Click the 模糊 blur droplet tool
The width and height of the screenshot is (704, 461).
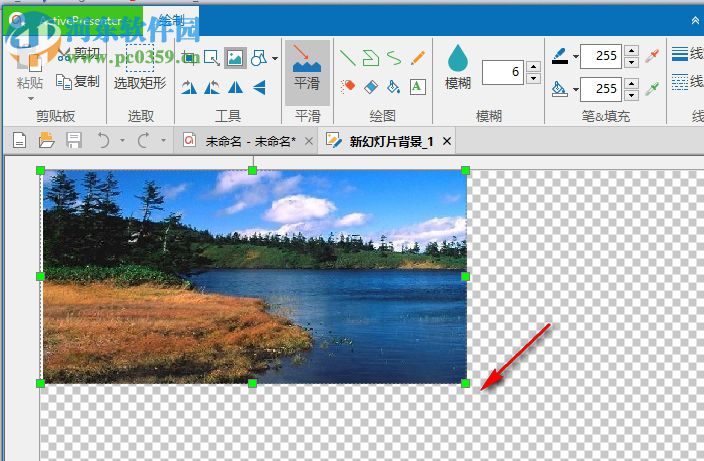458,67
